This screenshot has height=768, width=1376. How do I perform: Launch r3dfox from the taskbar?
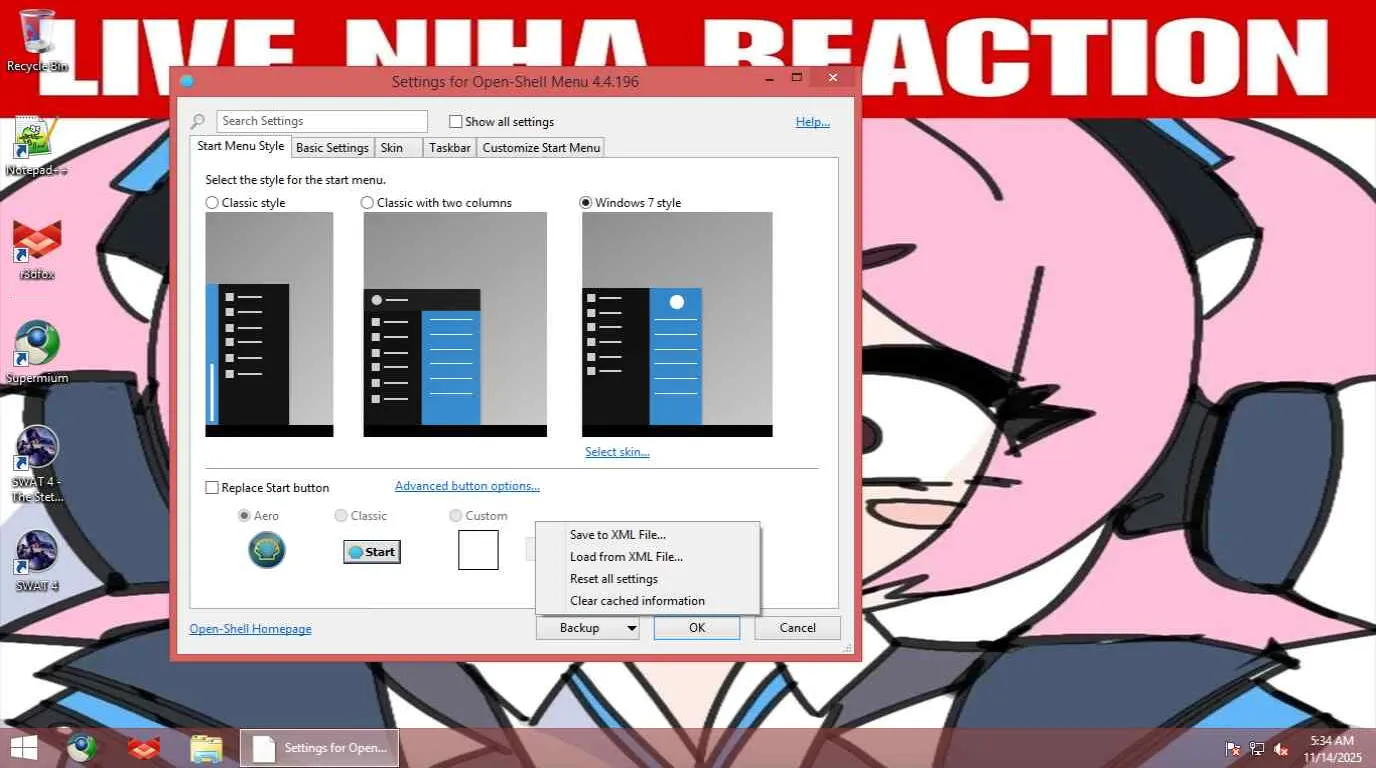point(144,747)
